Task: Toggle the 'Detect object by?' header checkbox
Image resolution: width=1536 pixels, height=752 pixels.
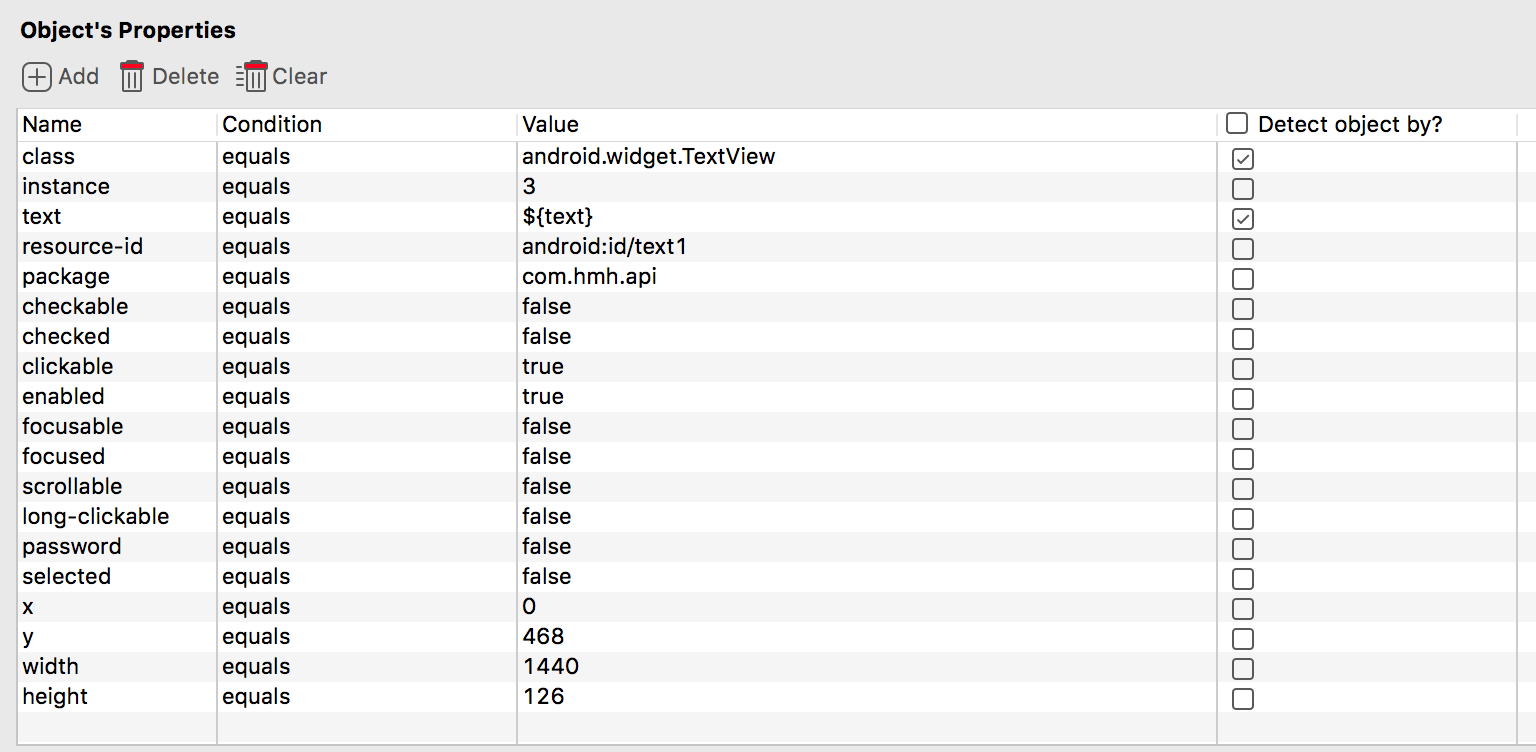Action: [1238, 124]
